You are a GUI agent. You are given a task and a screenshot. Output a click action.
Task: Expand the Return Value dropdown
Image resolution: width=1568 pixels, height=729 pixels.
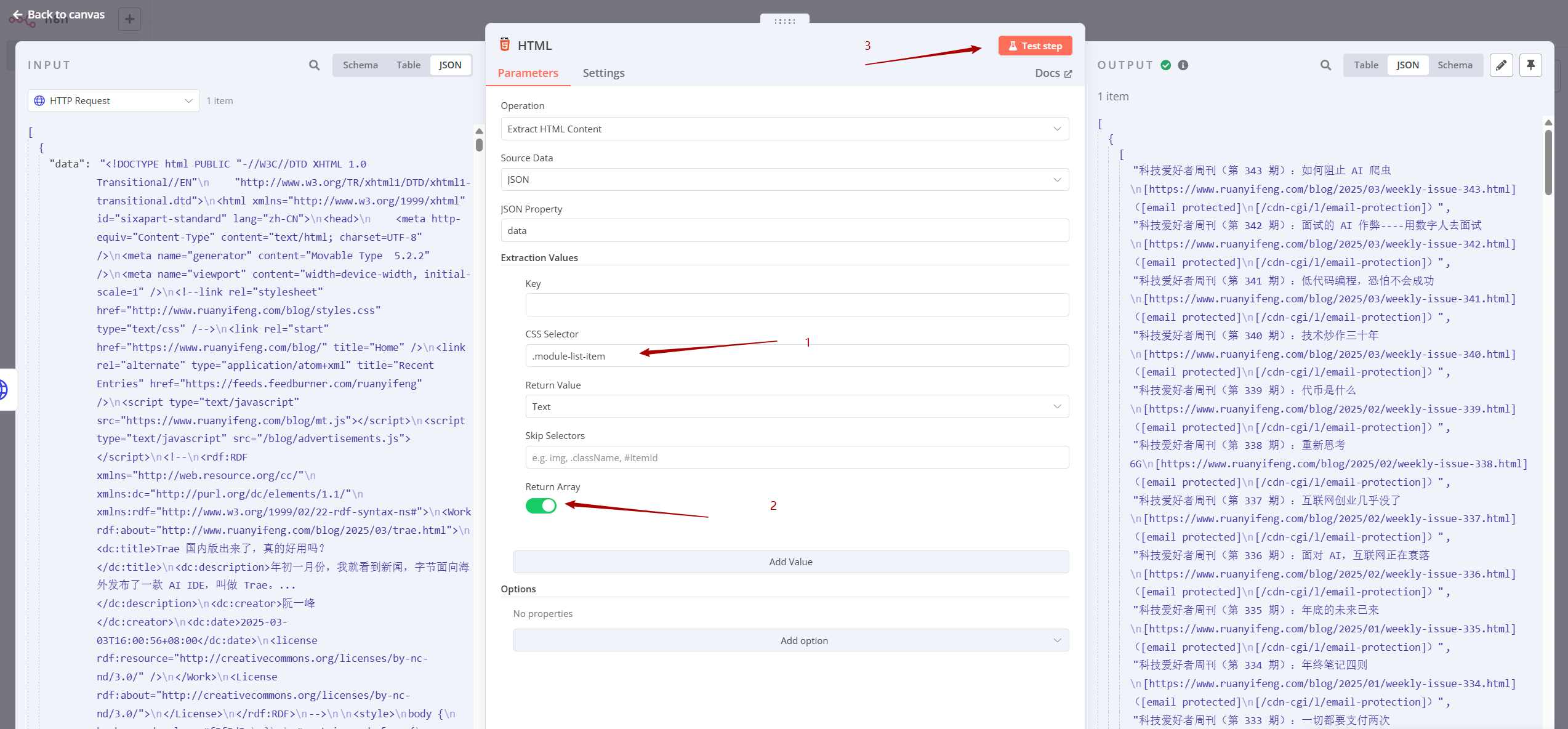tap(797, 406)
